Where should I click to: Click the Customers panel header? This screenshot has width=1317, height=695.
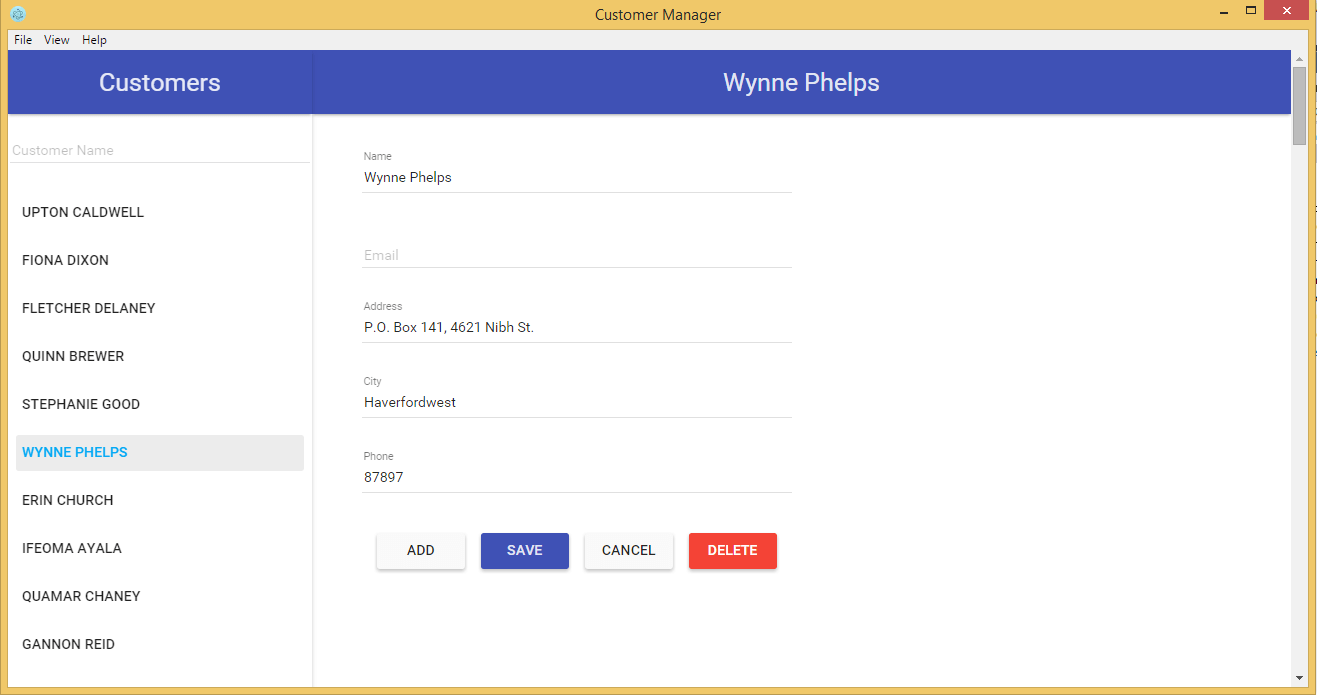coord(160,82)
